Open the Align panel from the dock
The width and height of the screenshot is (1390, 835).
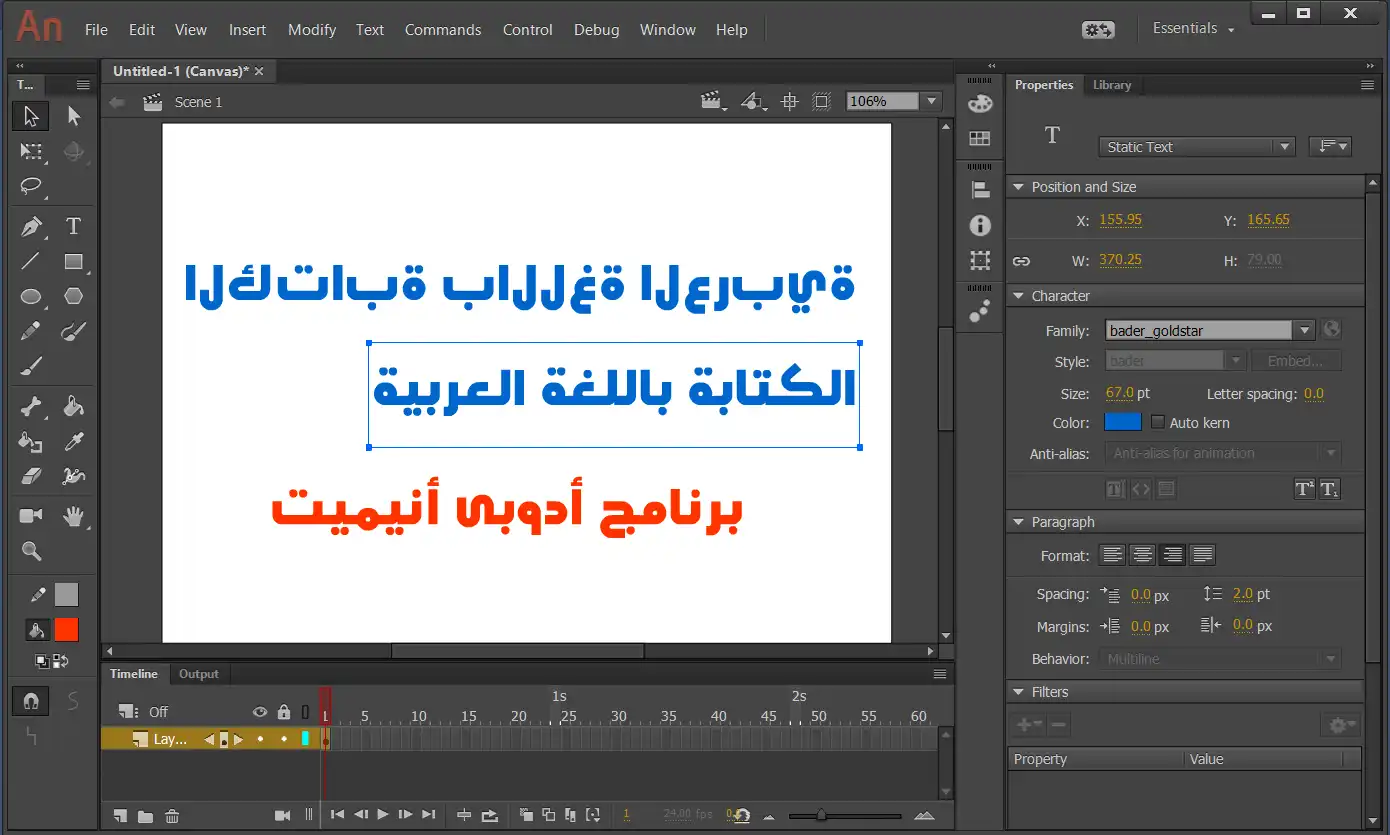pyautogui.click(x=980, y=190)
